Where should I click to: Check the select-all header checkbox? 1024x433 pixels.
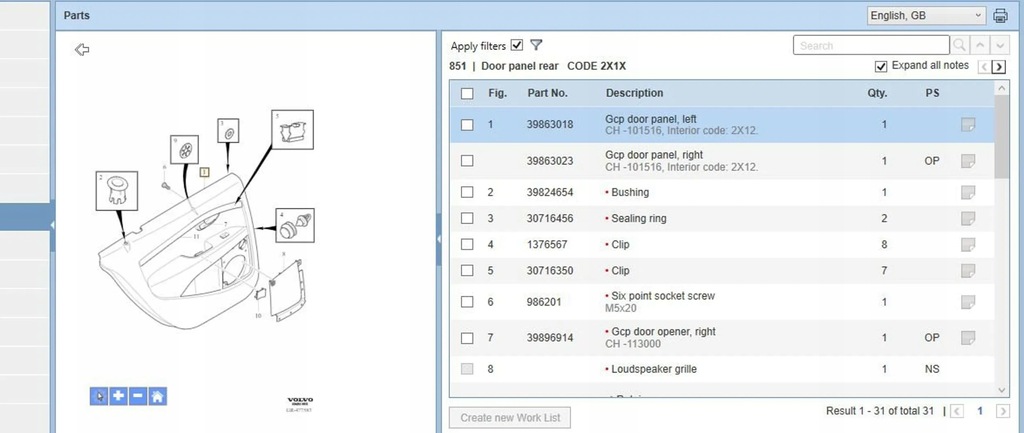pyautogui.click(x=467, y=93)
